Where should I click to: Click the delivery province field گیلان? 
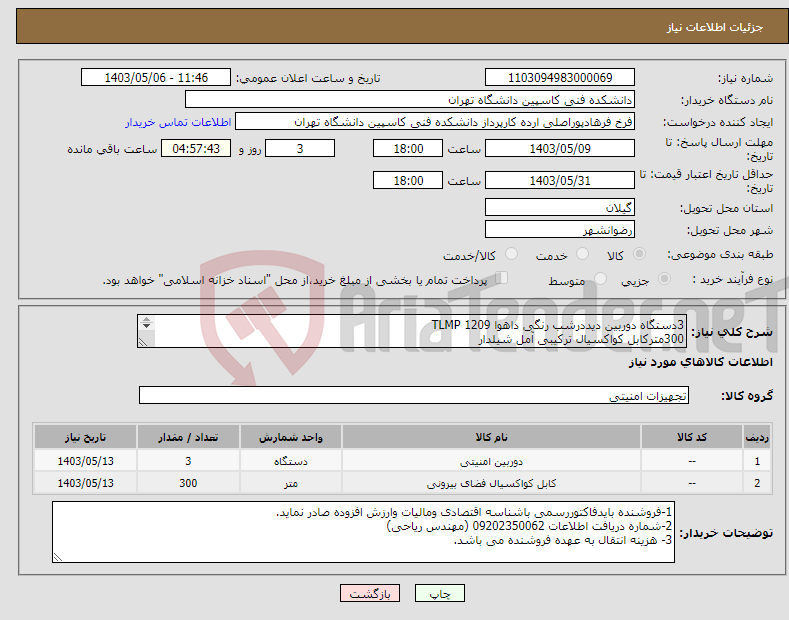pos(560,207)
